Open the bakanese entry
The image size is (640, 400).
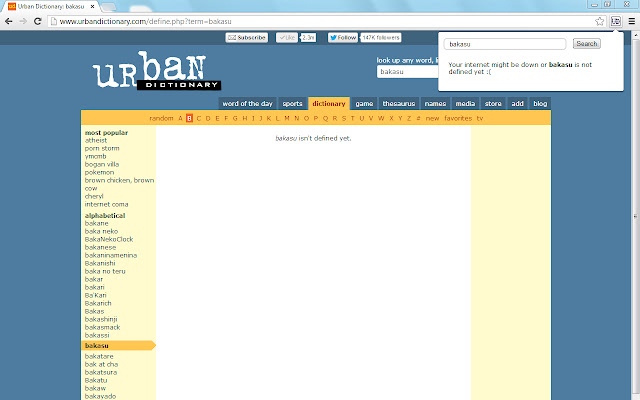[x=100, y=247]
